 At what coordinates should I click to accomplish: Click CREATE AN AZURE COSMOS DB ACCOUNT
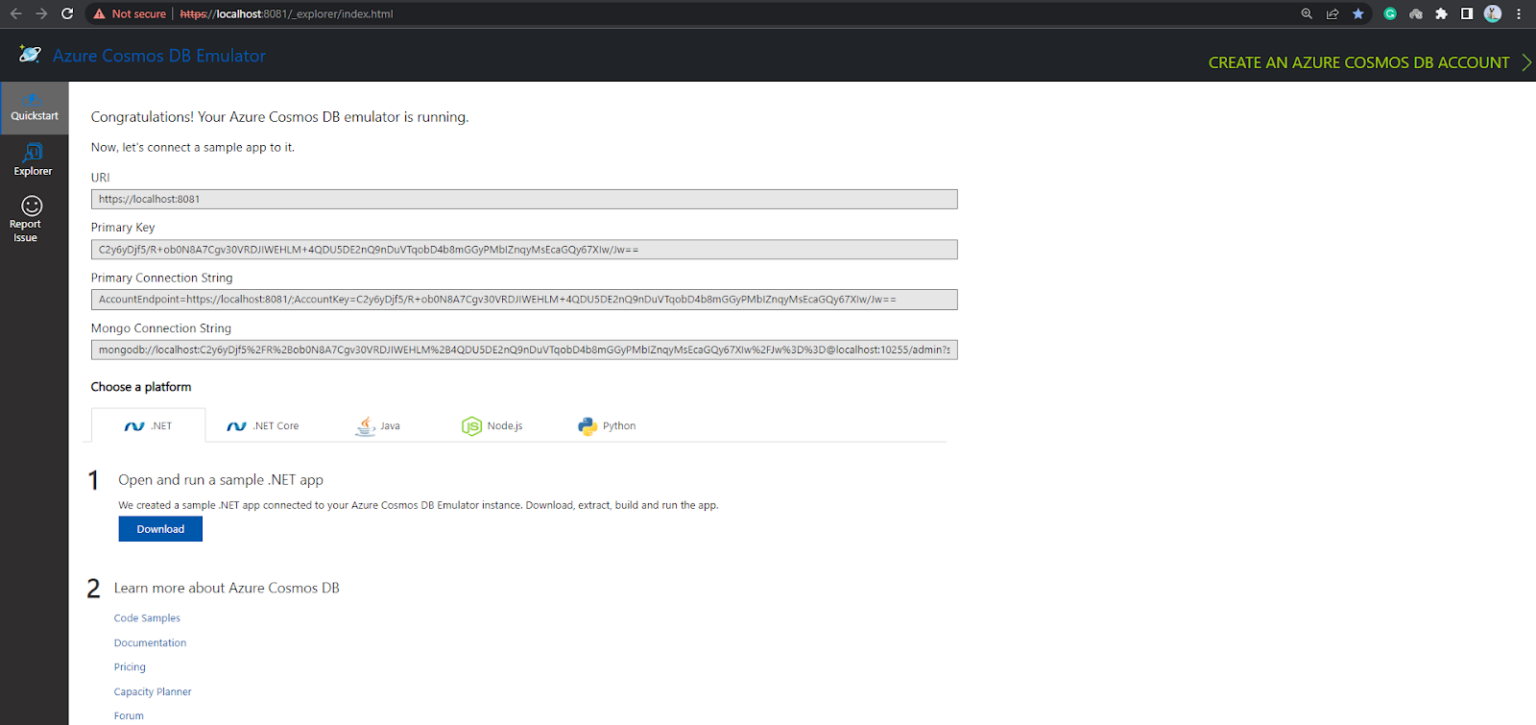(x=1357, y=61)
